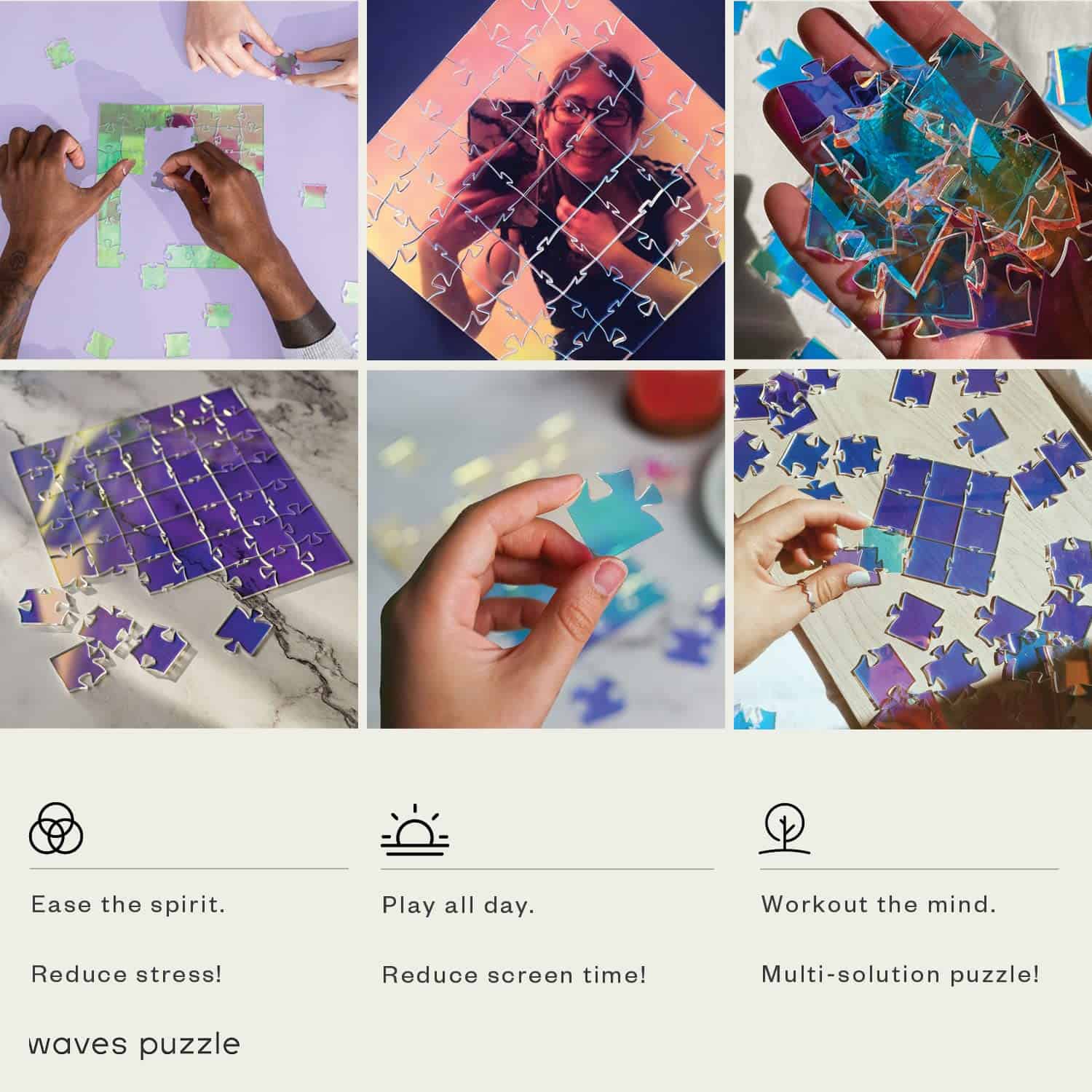Screen dimensions: 1092x1092
Task: Click the tree icon above Workout the mind
Action: tap(785, 828)
